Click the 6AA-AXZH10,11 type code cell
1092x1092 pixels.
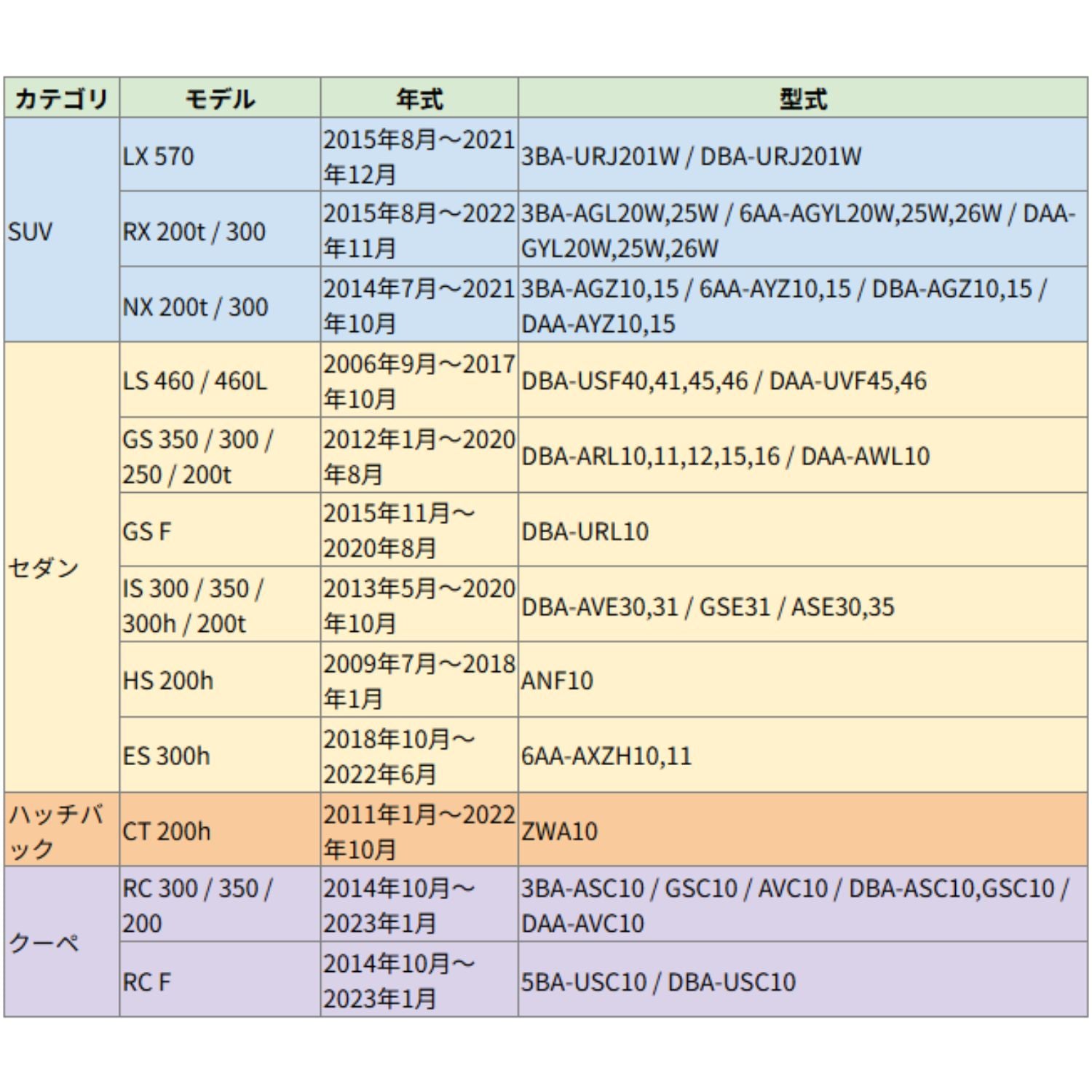click(x=803, y=755)
